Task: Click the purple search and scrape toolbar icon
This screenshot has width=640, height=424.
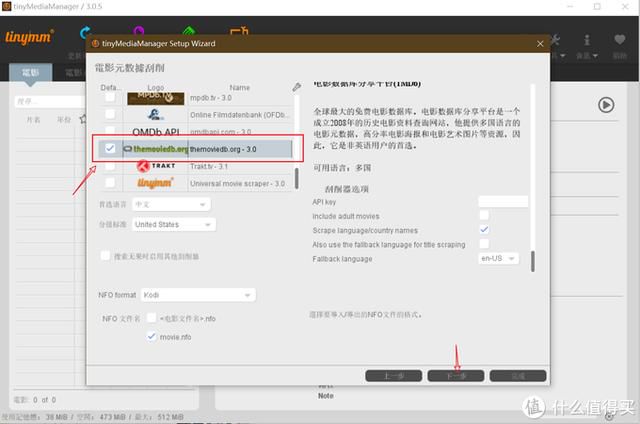Action: coord(139,31)
